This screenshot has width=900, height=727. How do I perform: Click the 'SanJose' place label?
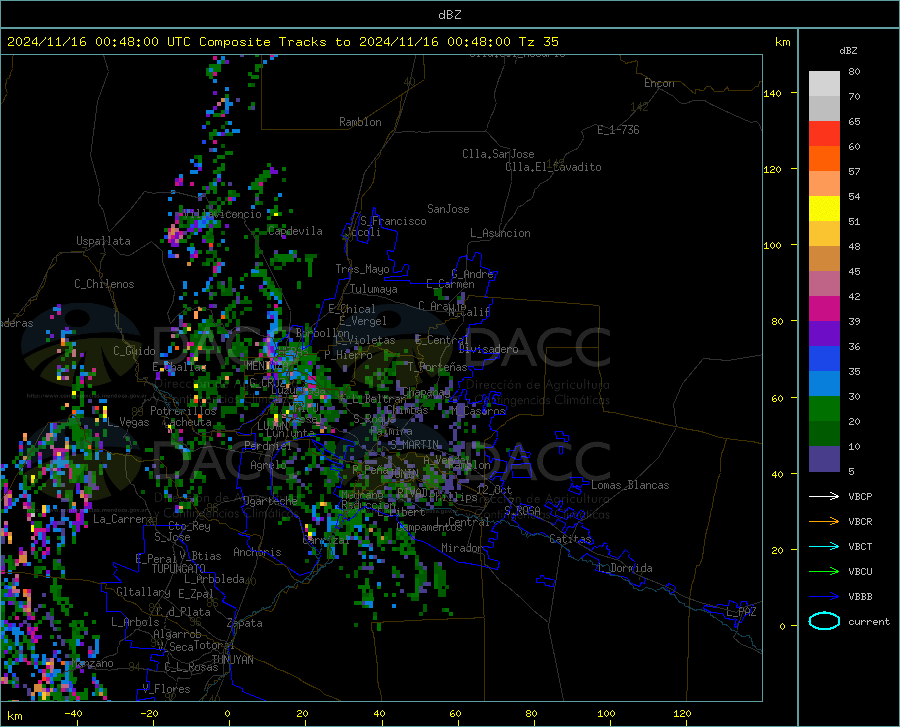click(x=448, y=209)
